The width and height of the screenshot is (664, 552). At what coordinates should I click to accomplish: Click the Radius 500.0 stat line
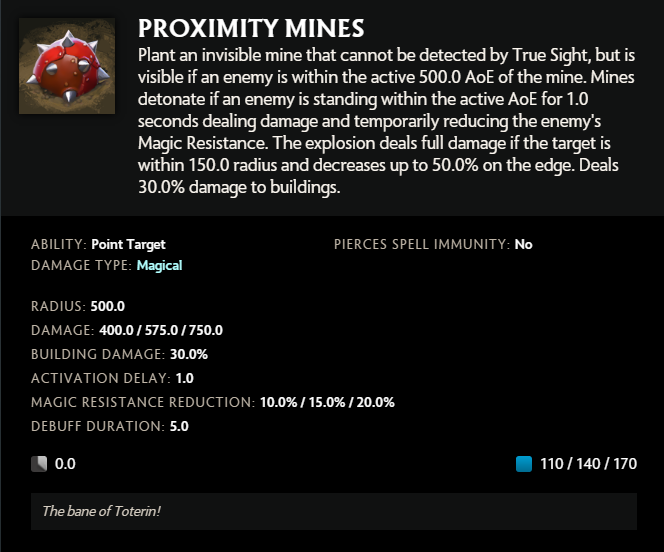point(78,306)
